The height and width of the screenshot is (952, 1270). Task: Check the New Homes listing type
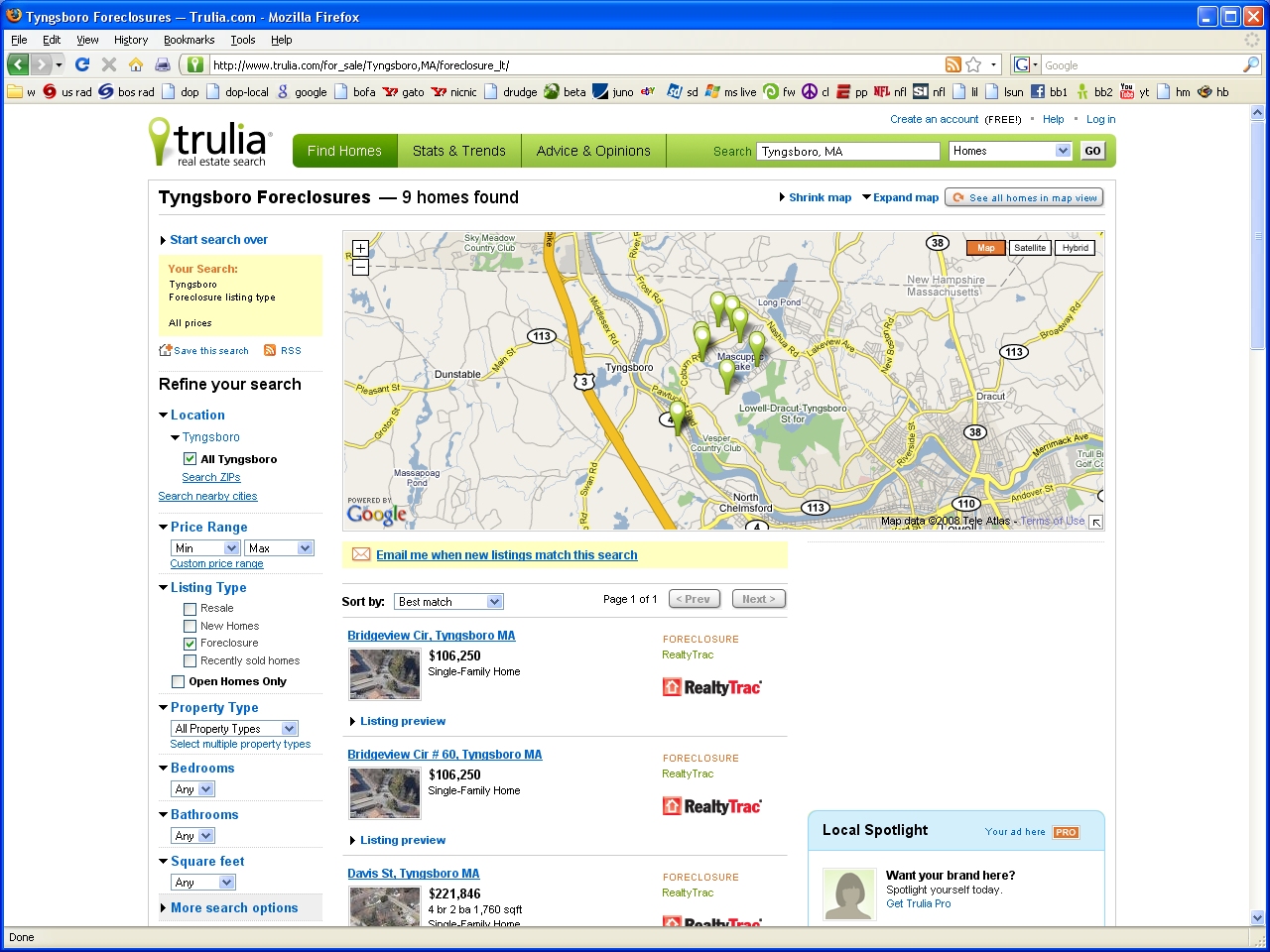click(x=190, y=627)
